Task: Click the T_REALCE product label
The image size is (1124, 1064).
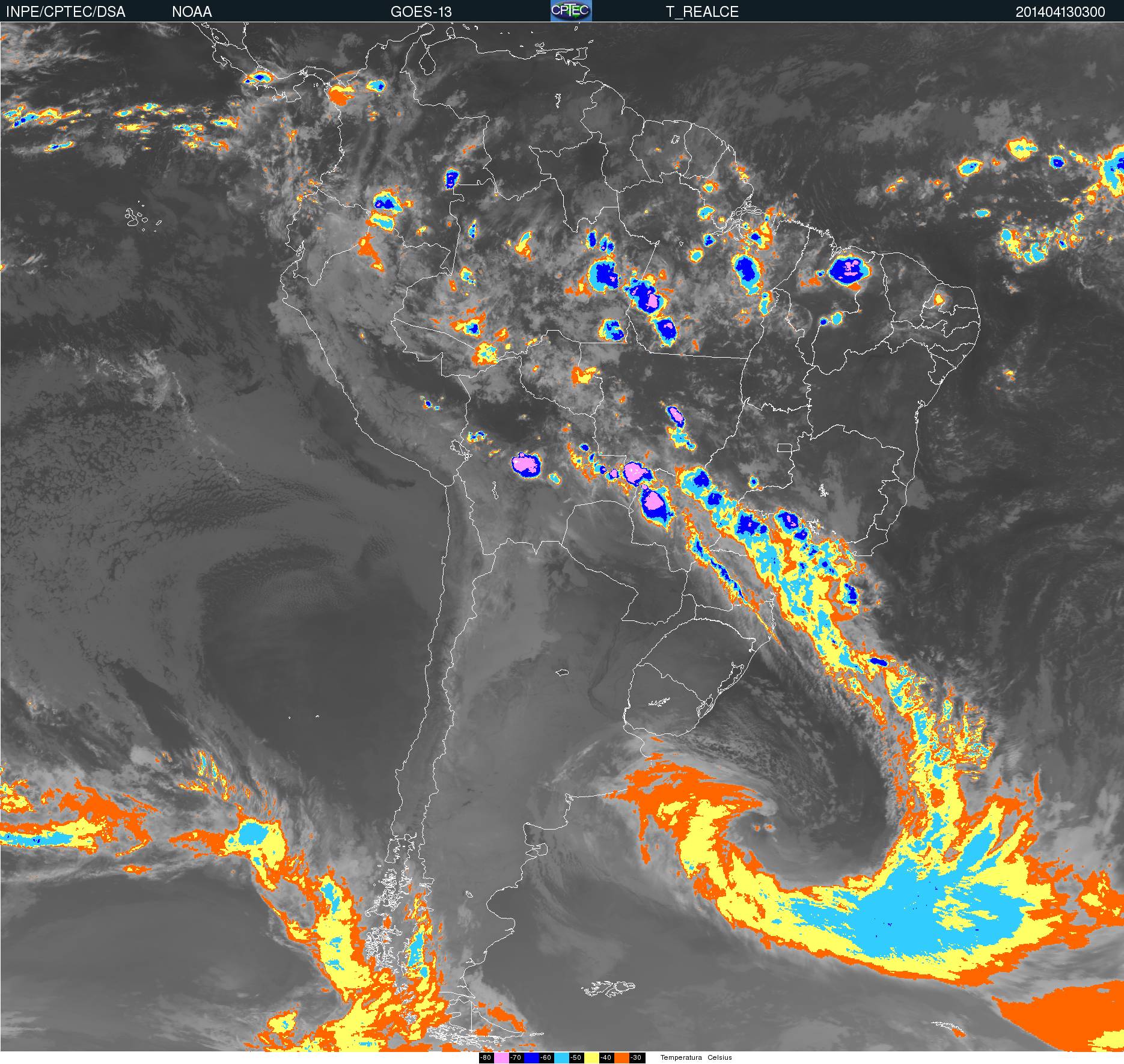Action: 702,12
